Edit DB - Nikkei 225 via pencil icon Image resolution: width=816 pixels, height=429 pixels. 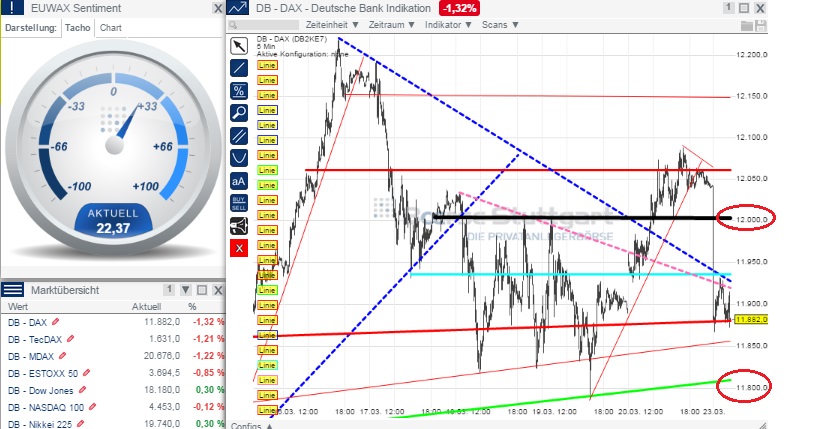click(x=80, y=424)
